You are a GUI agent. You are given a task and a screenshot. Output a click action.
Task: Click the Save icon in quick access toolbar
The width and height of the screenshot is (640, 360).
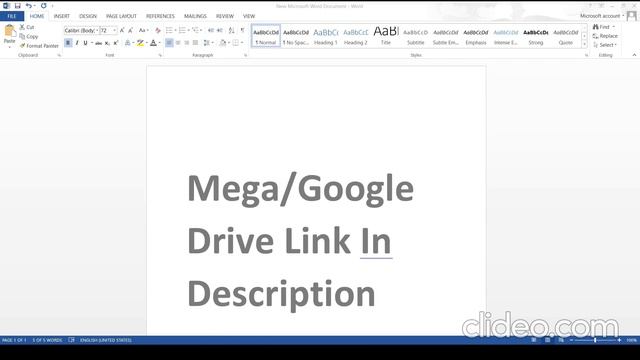18,6
